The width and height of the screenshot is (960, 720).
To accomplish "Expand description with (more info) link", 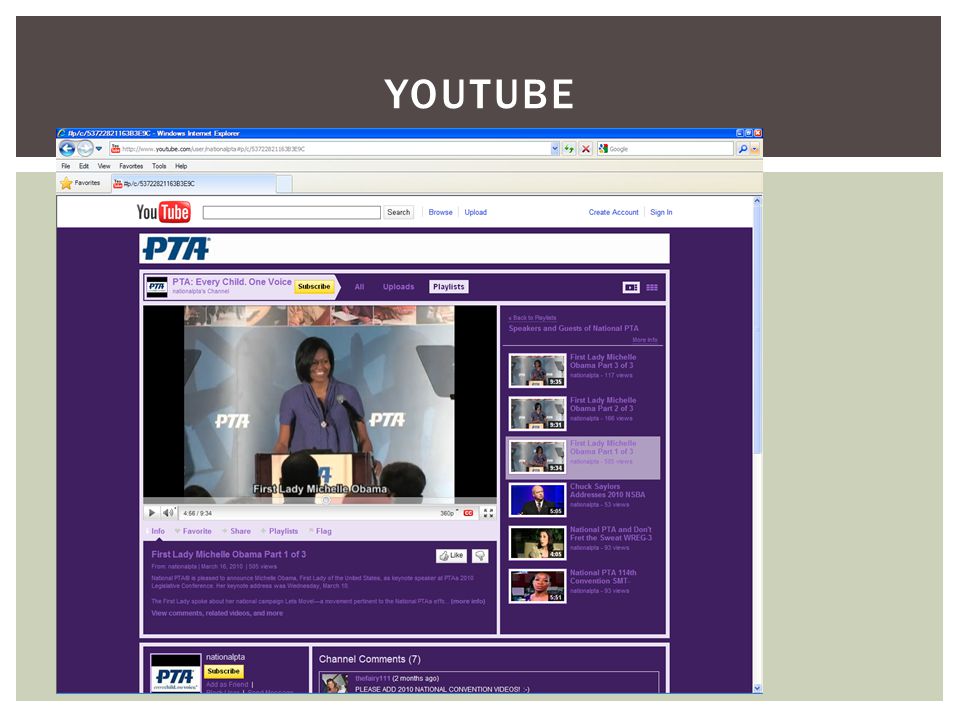I will [468, 601].
